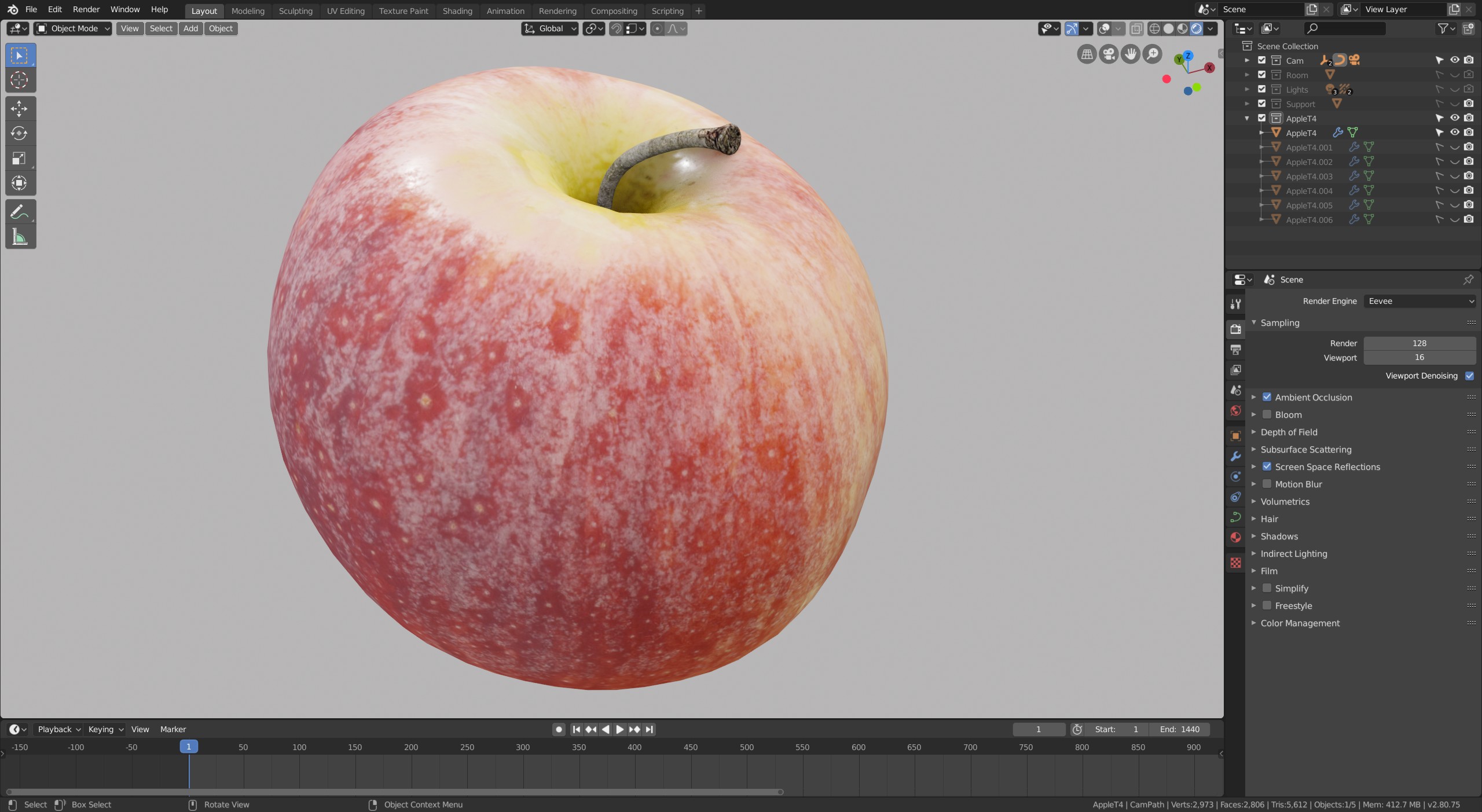Click the End frame field showing 1440
1482x812 pixels.
pyautogui.click(x=1179, y=729)
